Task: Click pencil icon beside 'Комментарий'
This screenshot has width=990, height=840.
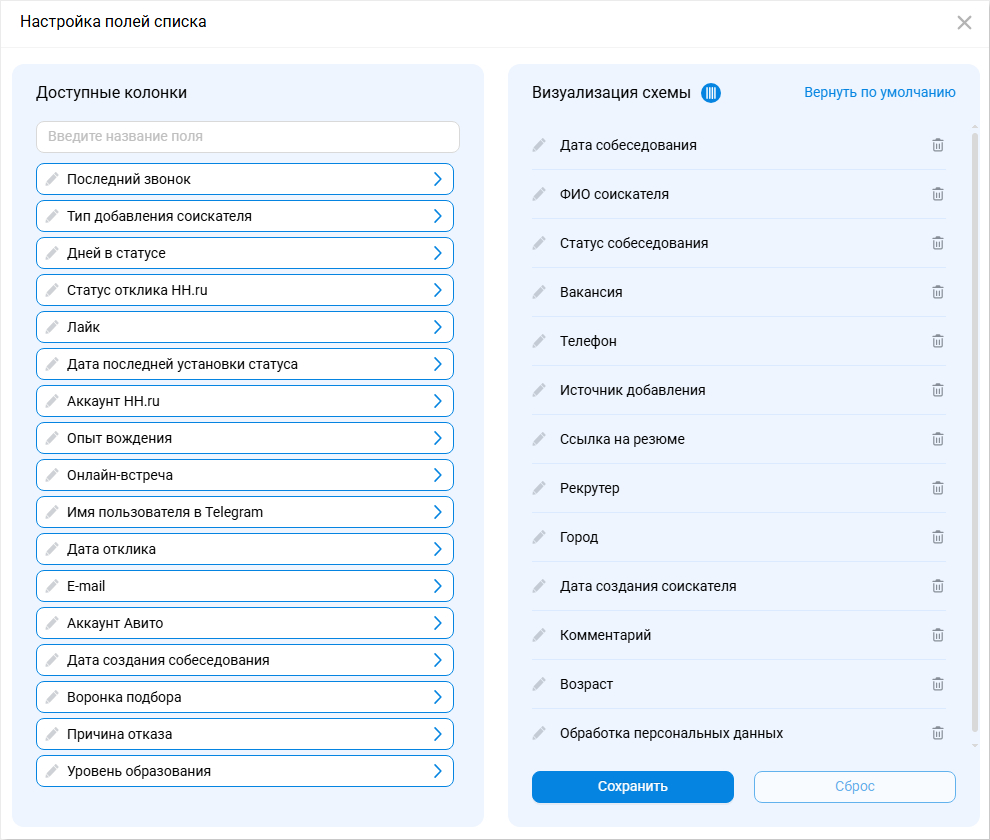Action: pyautogui.click(x=539, y=635)
